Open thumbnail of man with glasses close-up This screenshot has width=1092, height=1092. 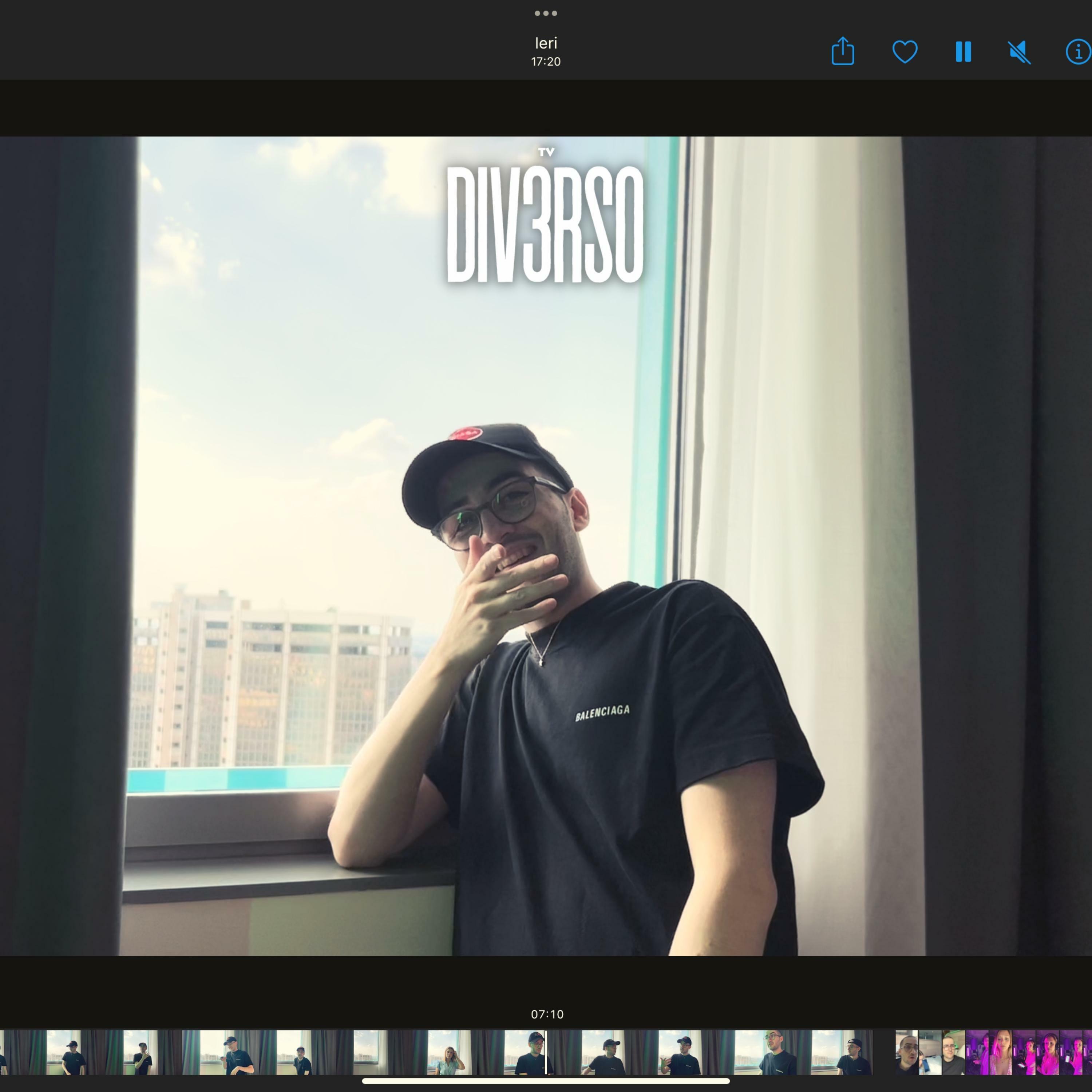tap(907, 1052)
